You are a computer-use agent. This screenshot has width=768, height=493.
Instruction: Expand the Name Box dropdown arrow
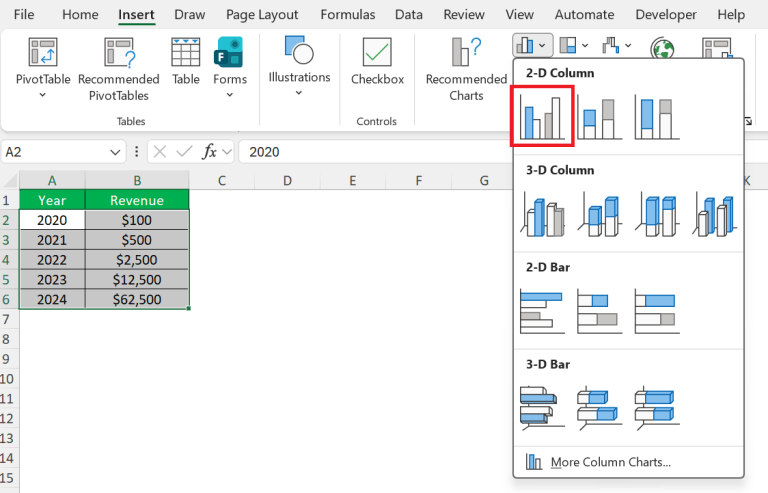pos(115,152)
